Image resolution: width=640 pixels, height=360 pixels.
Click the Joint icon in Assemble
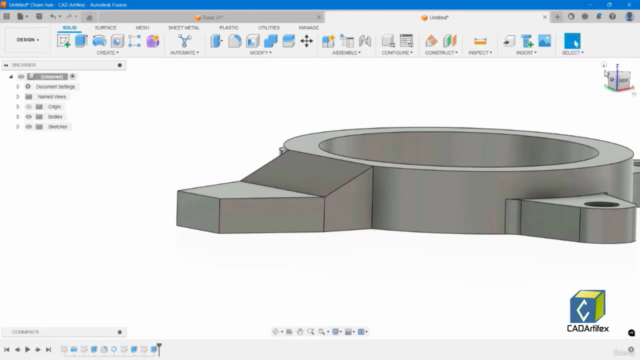tap(347, 41)
